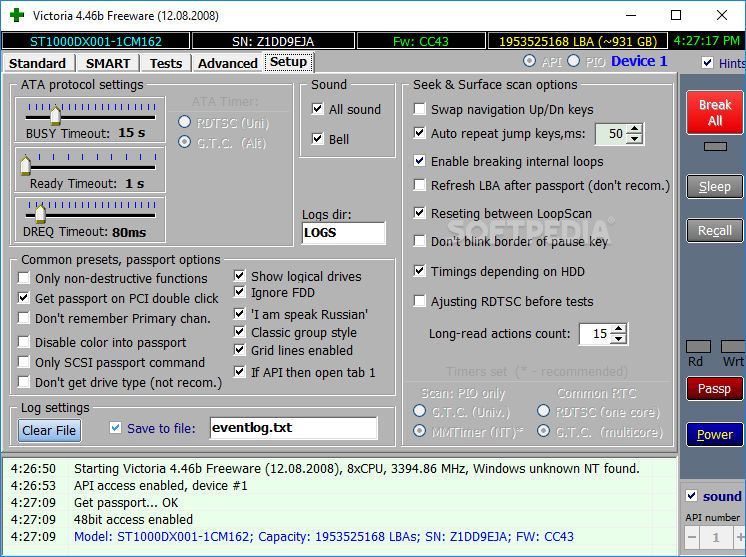746x557 pixels.
Task: Choose RDTSC (Uni) ATA timer
Action: click(185, 122)
